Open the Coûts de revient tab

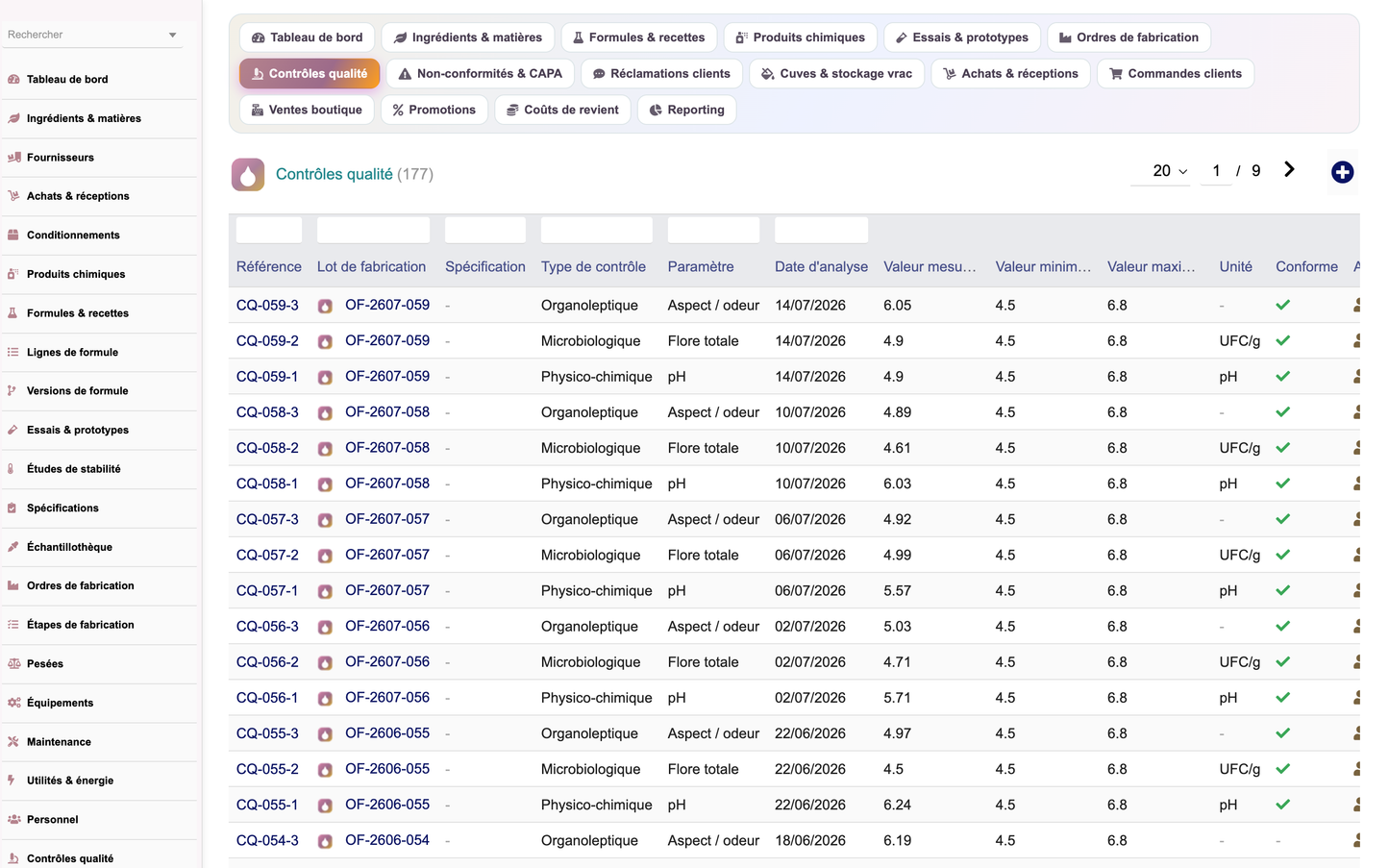point(562,110)
